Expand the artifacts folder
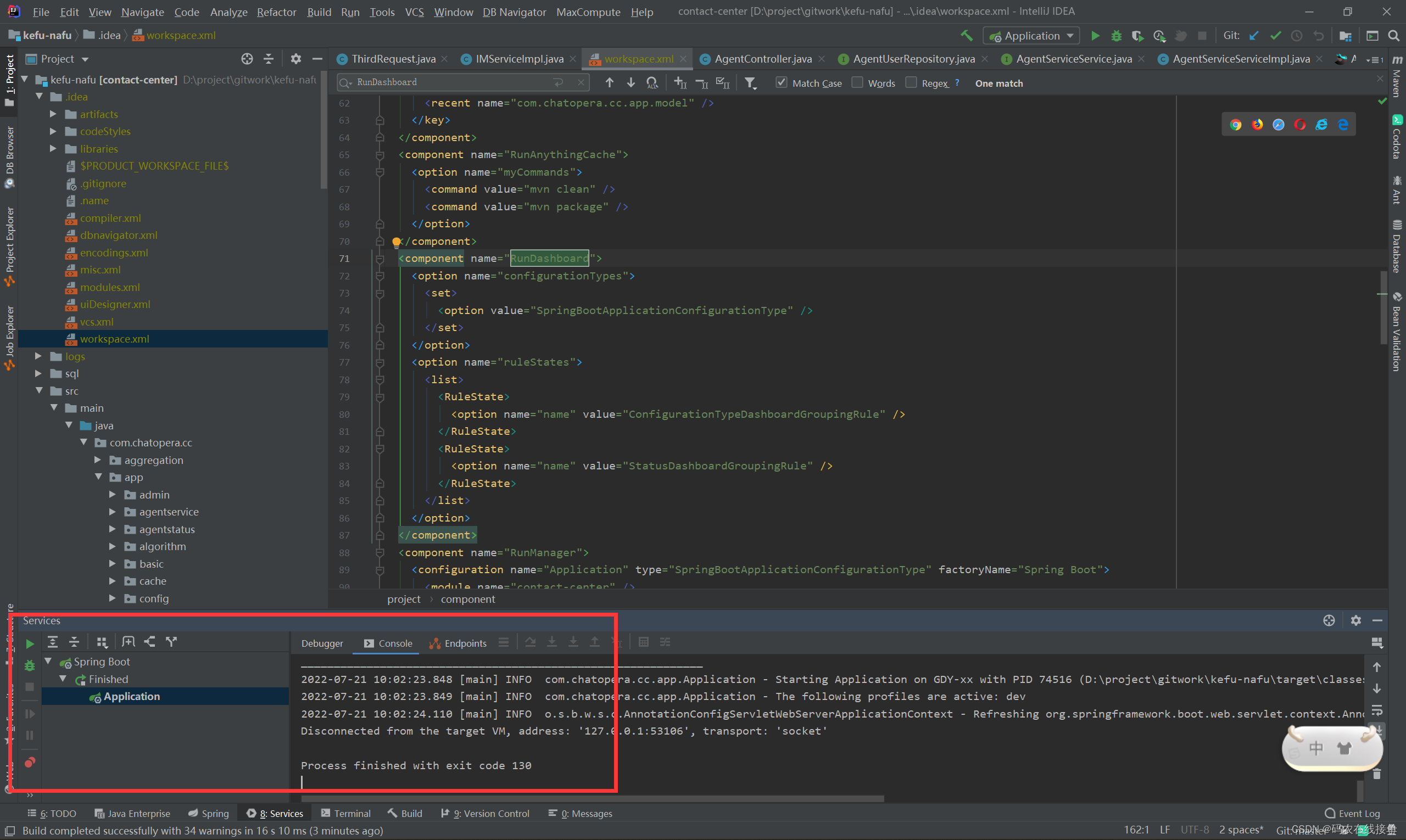This screenshot has height=840, width=1406. pos(53,114)
